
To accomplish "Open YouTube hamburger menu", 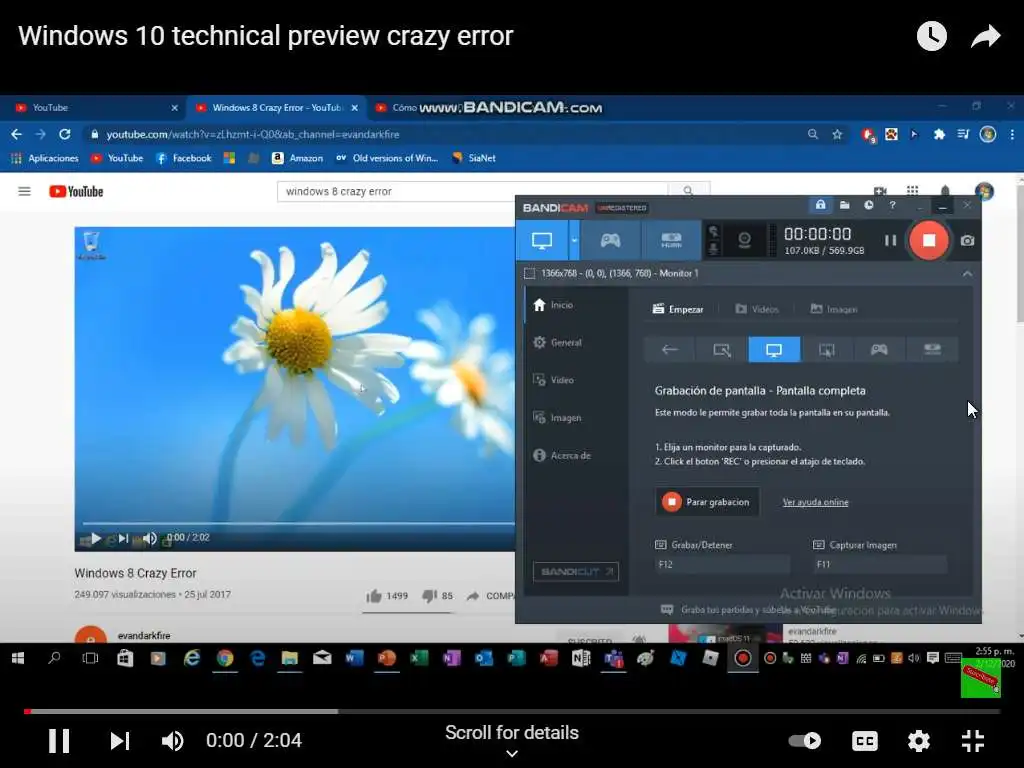I will coord(24,191).
